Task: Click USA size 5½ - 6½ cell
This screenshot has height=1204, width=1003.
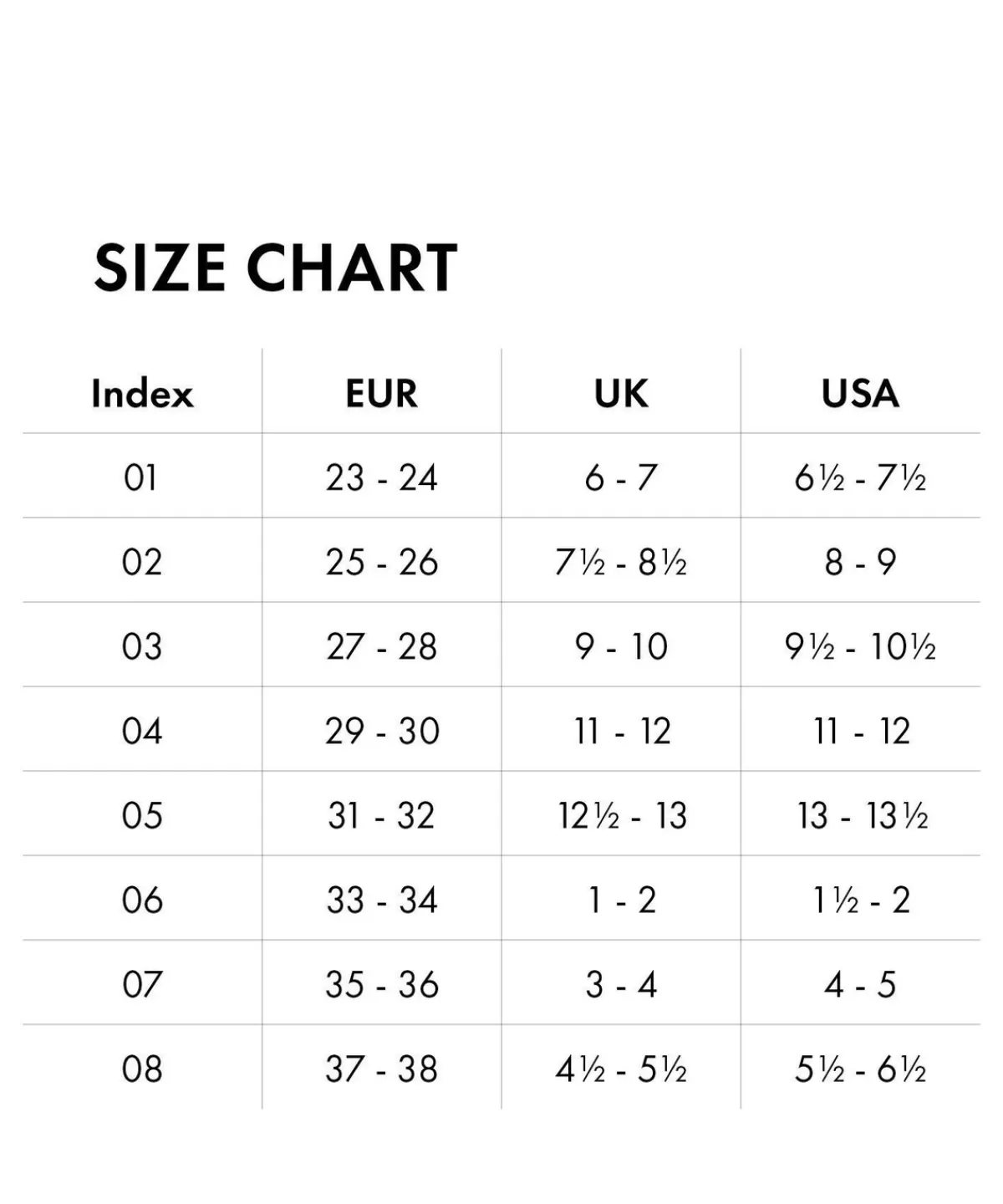Action: (x=860, y=1069)
